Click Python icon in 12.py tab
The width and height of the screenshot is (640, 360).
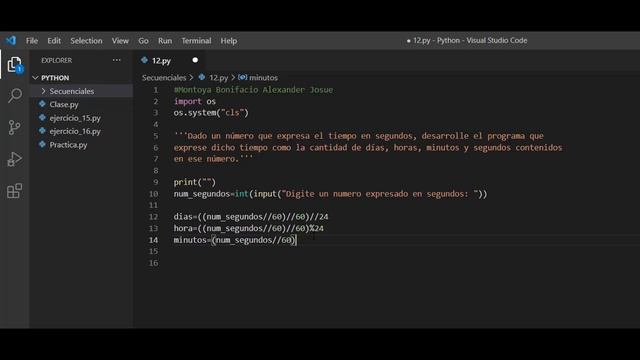pyautogui.click(x=144, y=60)
